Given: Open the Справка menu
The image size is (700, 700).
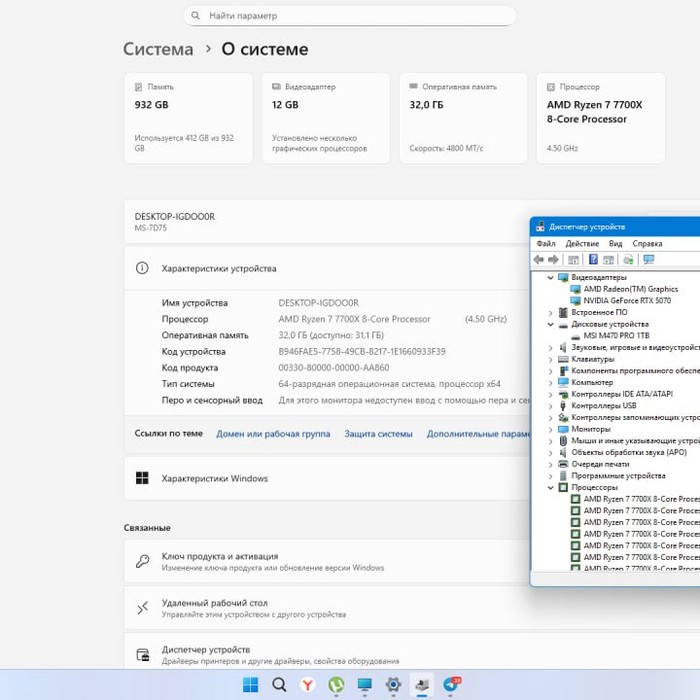Looking at the screenshot, I should click(x=647, y=243).
